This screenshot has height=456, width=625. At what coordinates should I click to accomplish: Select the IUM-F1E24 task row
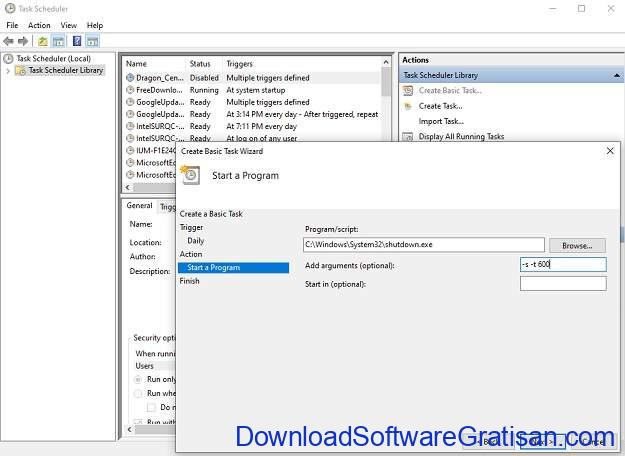point(151,151)
